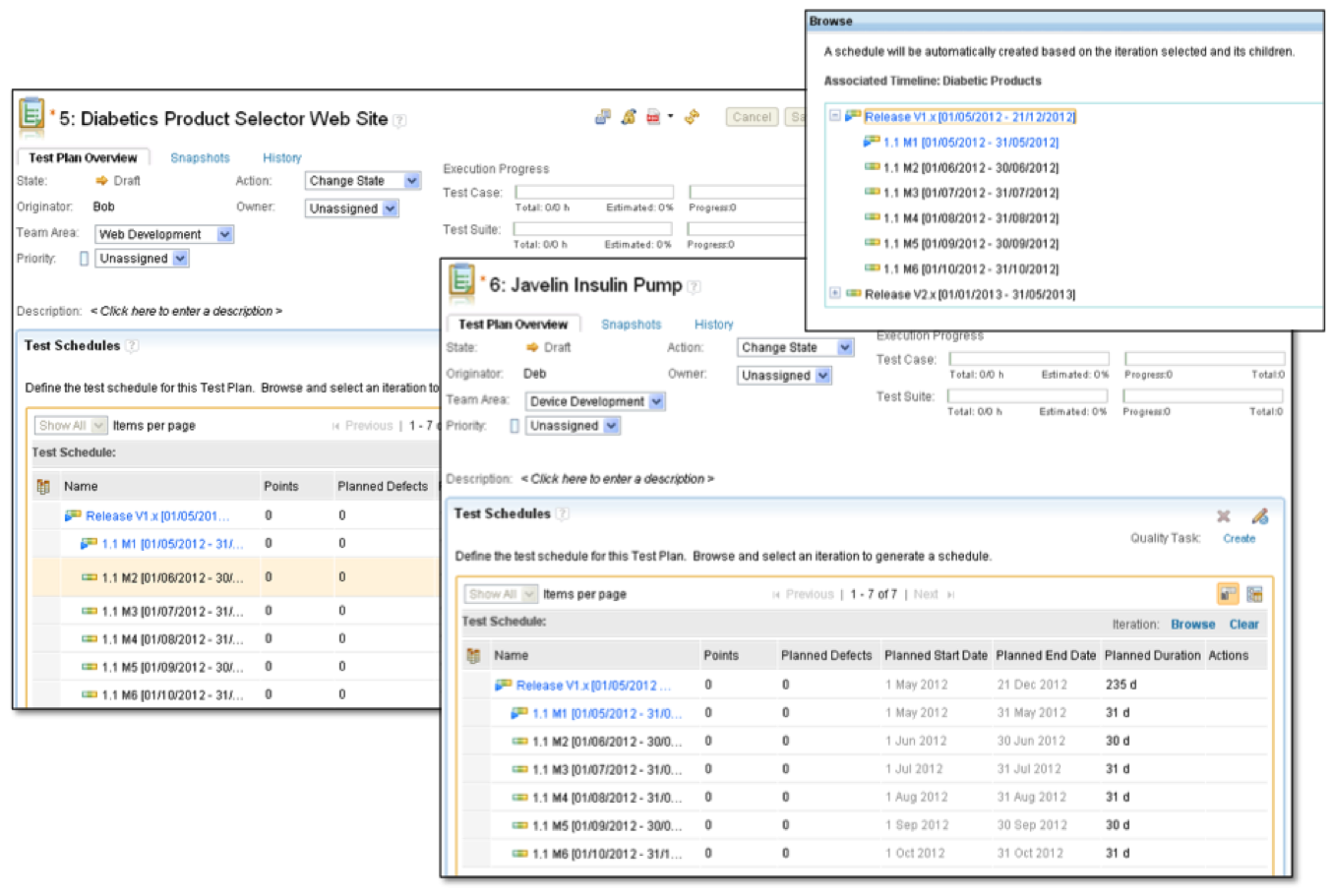Open the Change State dropdown in Diabetics window

363,181
